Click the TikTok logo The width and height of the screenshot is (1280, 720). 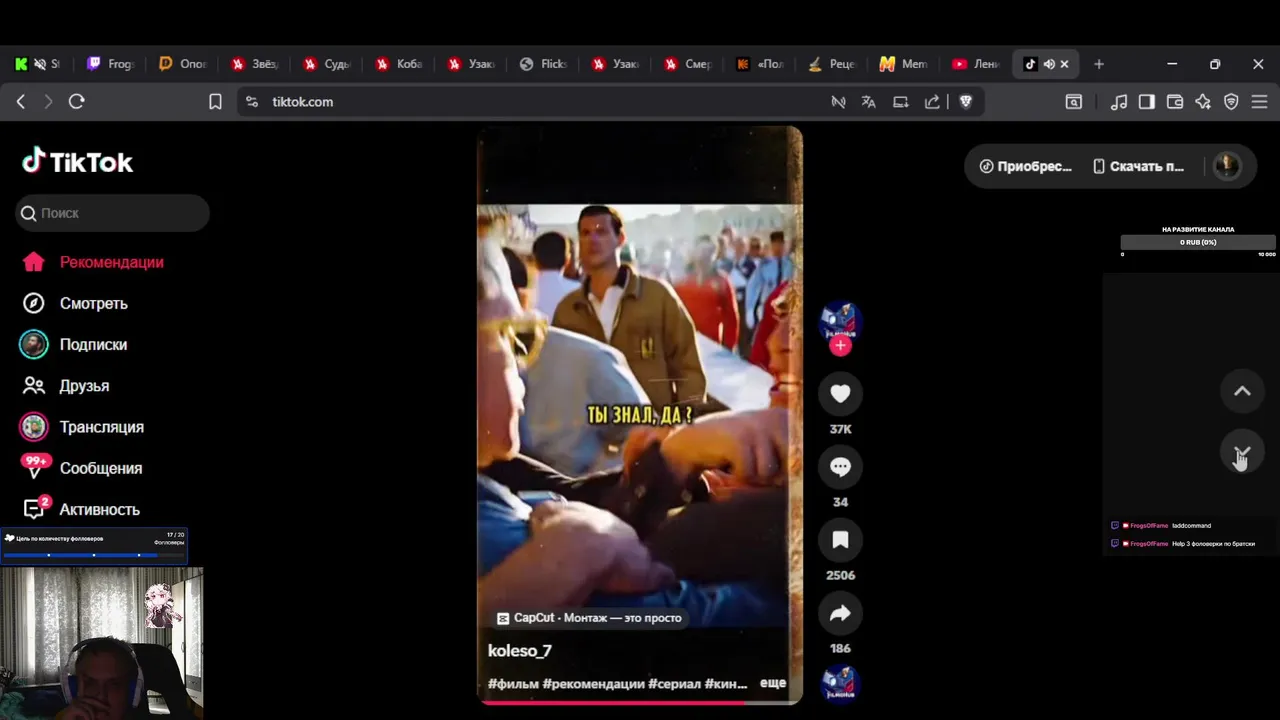tap(78, 162)
